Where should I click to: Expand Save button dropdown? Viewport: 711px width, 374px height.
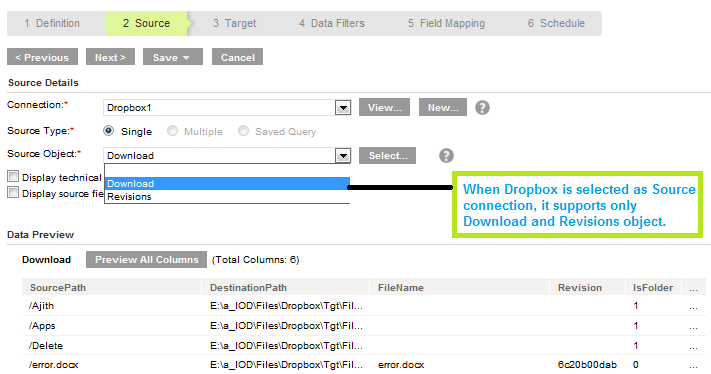186,58
